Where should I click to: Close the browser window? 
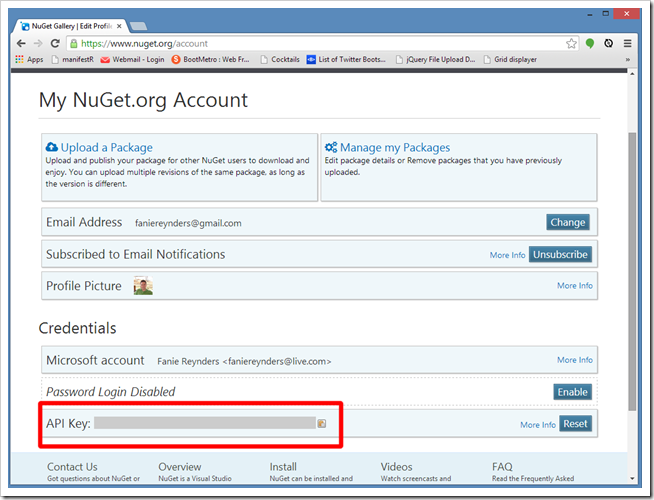coord(626,14)
